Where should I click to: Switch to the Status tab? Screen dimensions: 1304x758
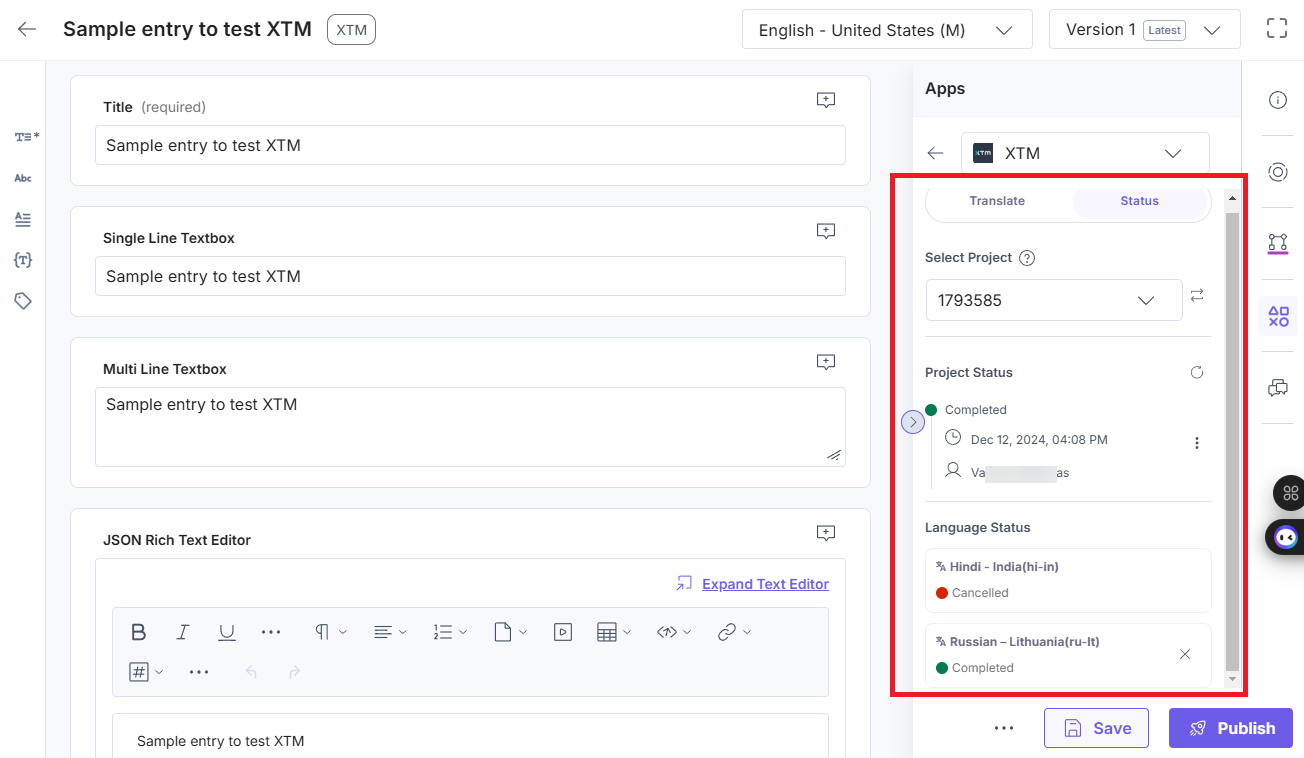[x=1139, y=201]
